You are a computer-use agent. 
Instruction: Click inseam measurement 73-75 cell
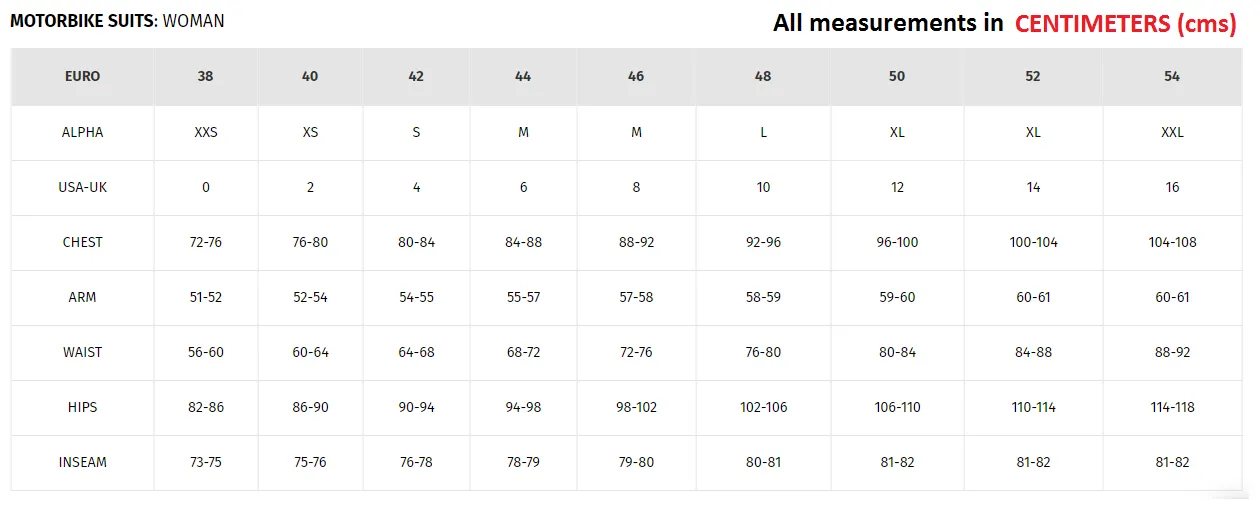point(205,463)
